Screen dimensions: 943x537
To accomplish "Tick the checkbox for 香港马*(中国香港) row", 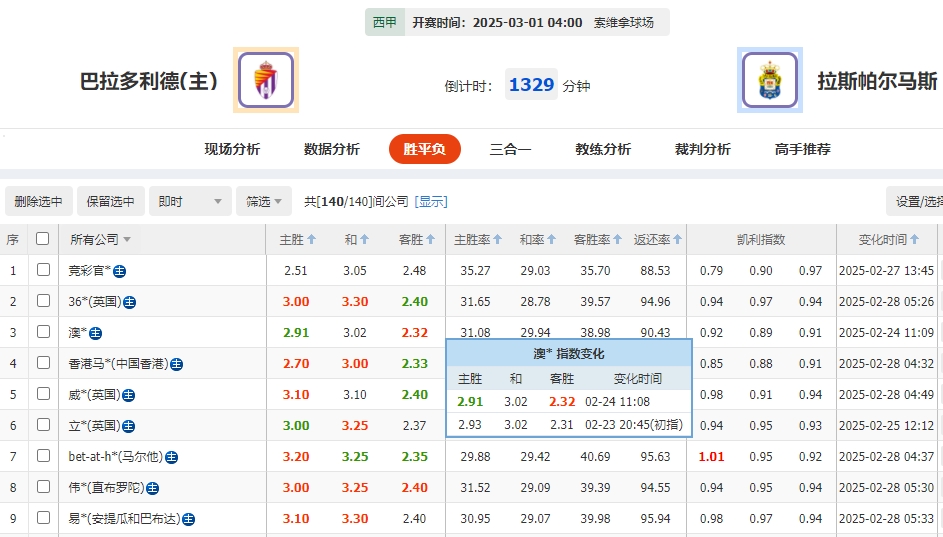I will tap(43, 363).
